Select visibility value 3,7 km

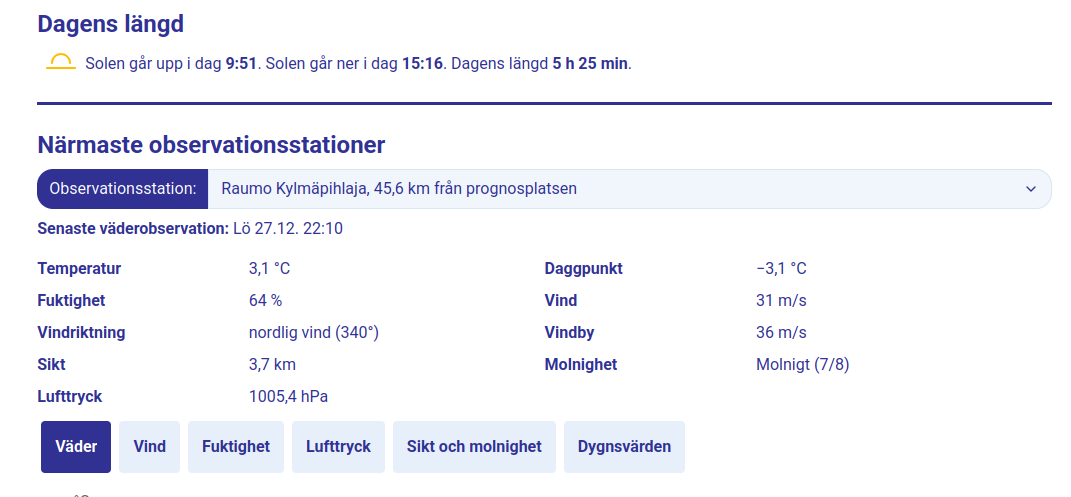[273, 365]
